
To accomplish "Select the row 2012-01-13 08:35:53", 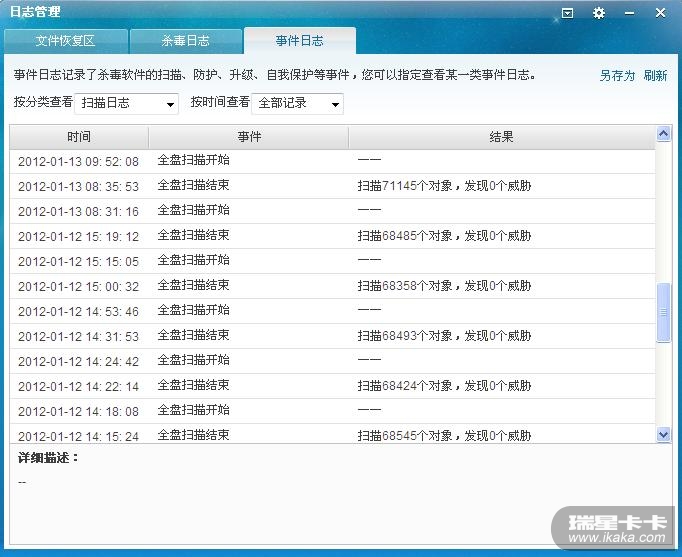I will pos(332,186).
